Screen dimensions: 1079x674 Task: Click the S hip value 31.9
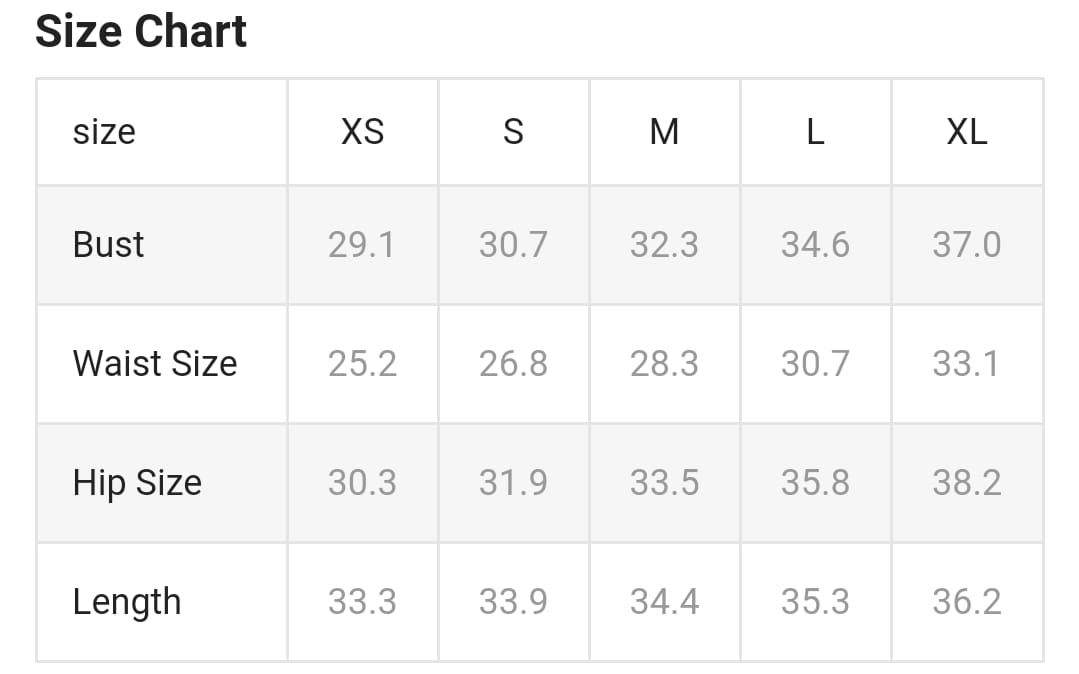click(513, 482)
